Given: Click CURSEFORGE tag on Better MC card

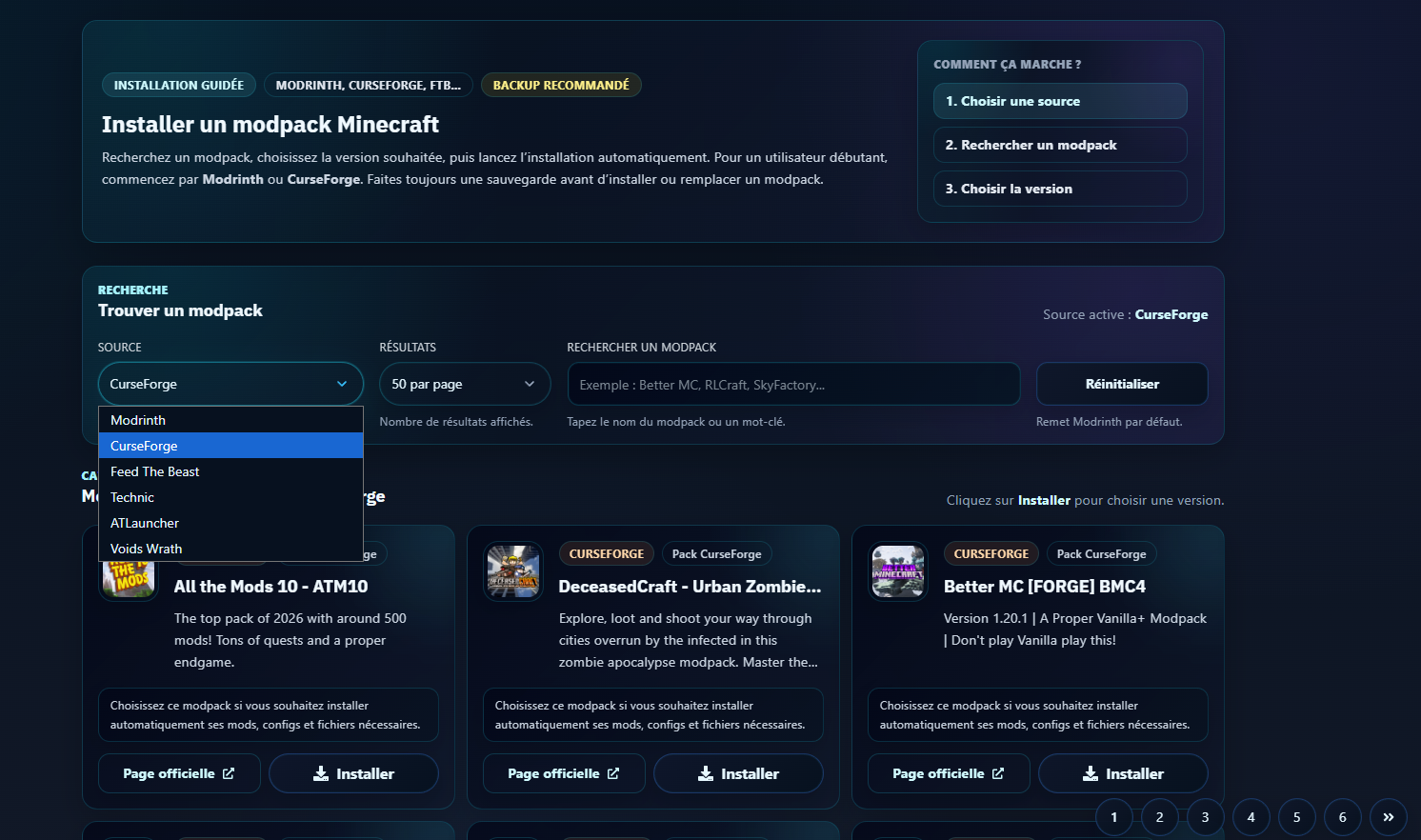Looking at the screenshot, I should click(x=991, y=553).
